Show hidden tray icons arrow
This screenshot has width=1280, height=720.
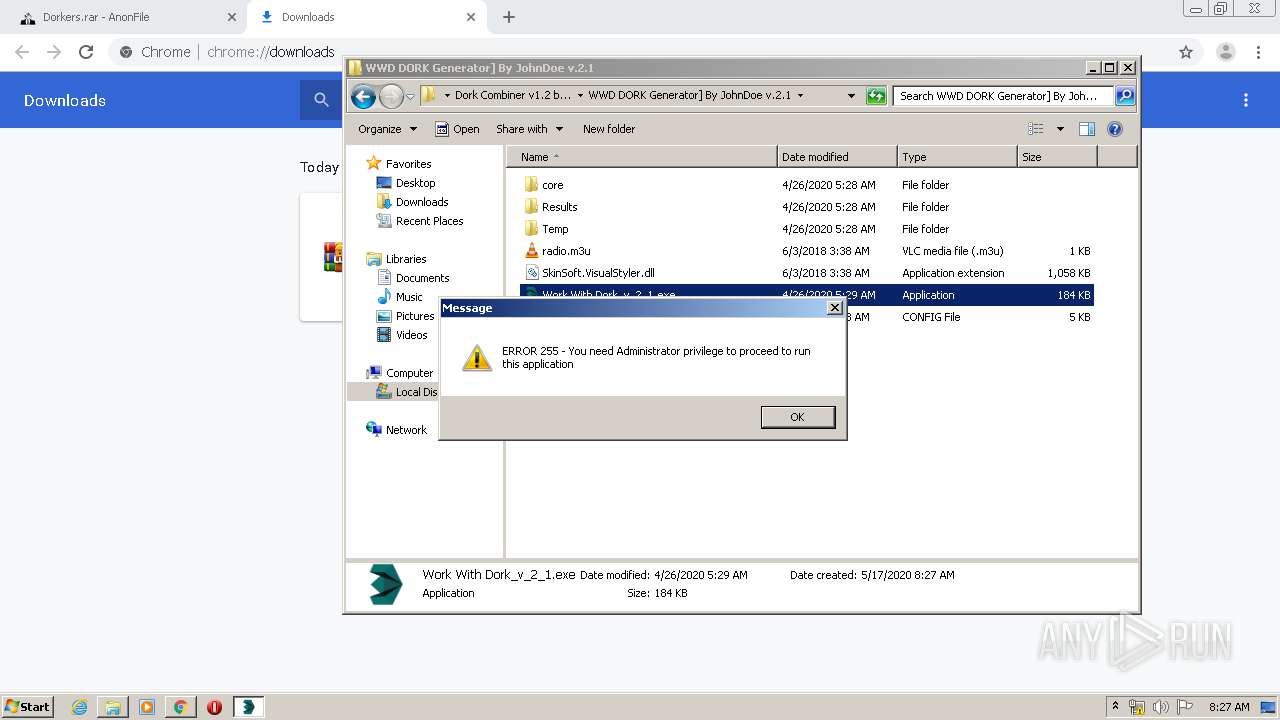point(1116,707)
